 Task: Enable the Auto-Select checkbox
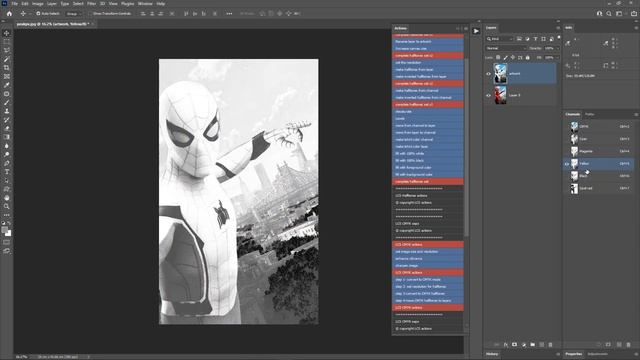coord(38,13)
